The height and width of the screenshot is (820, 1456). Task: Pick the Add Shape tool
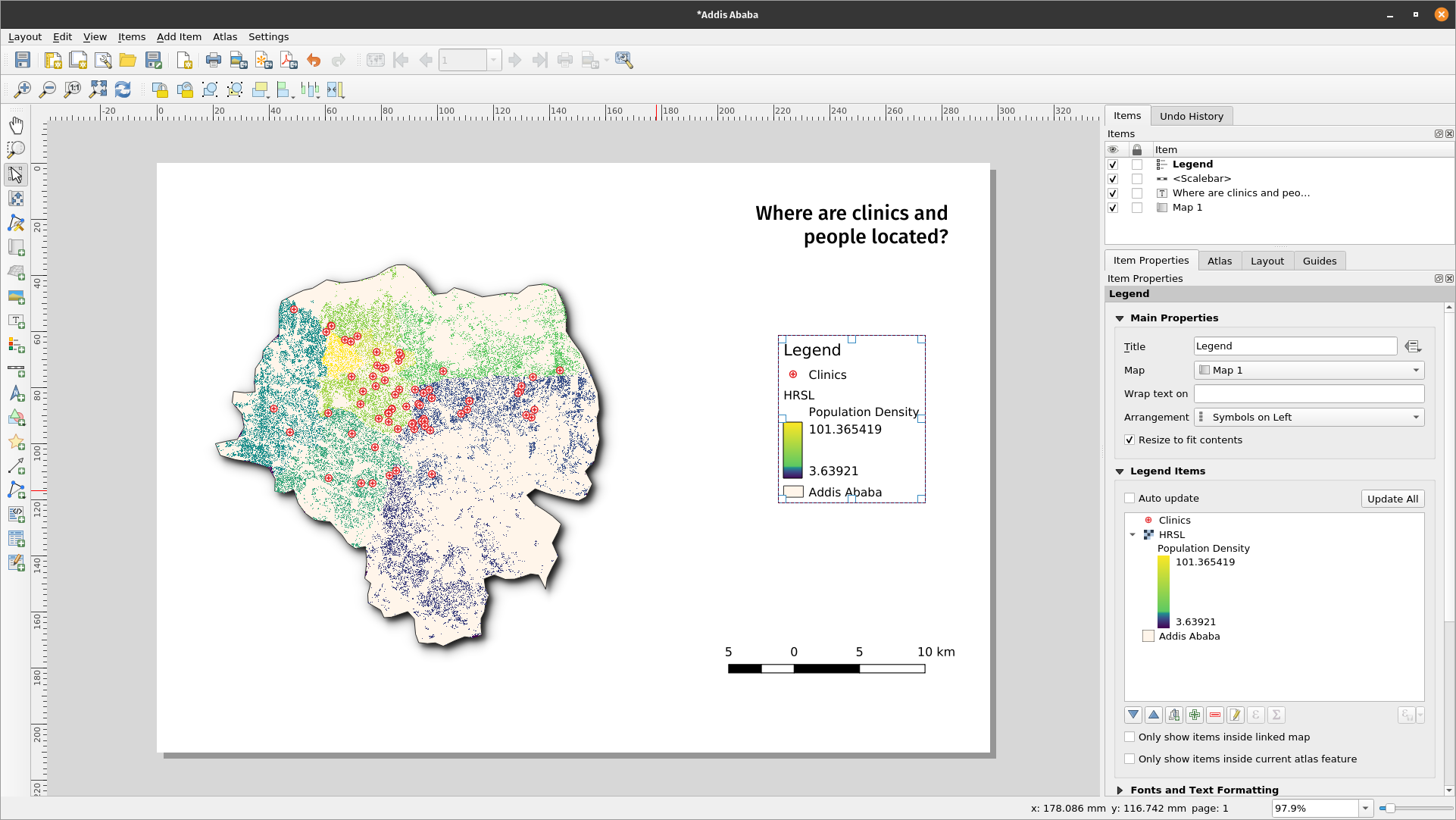pos(16,418)
